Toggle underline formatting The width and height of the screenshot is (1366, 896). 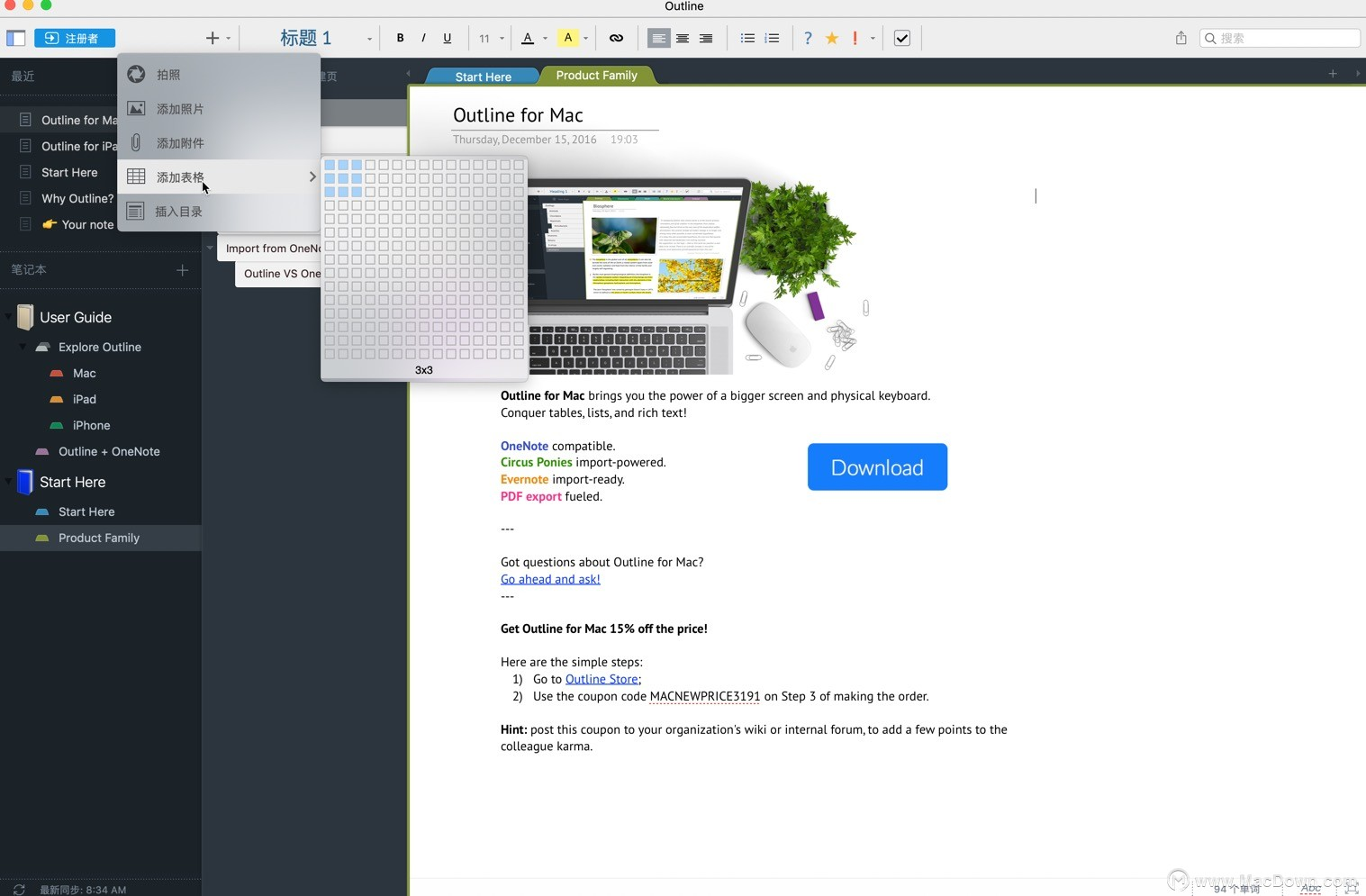pyautogui.click(x=447, y=38)
